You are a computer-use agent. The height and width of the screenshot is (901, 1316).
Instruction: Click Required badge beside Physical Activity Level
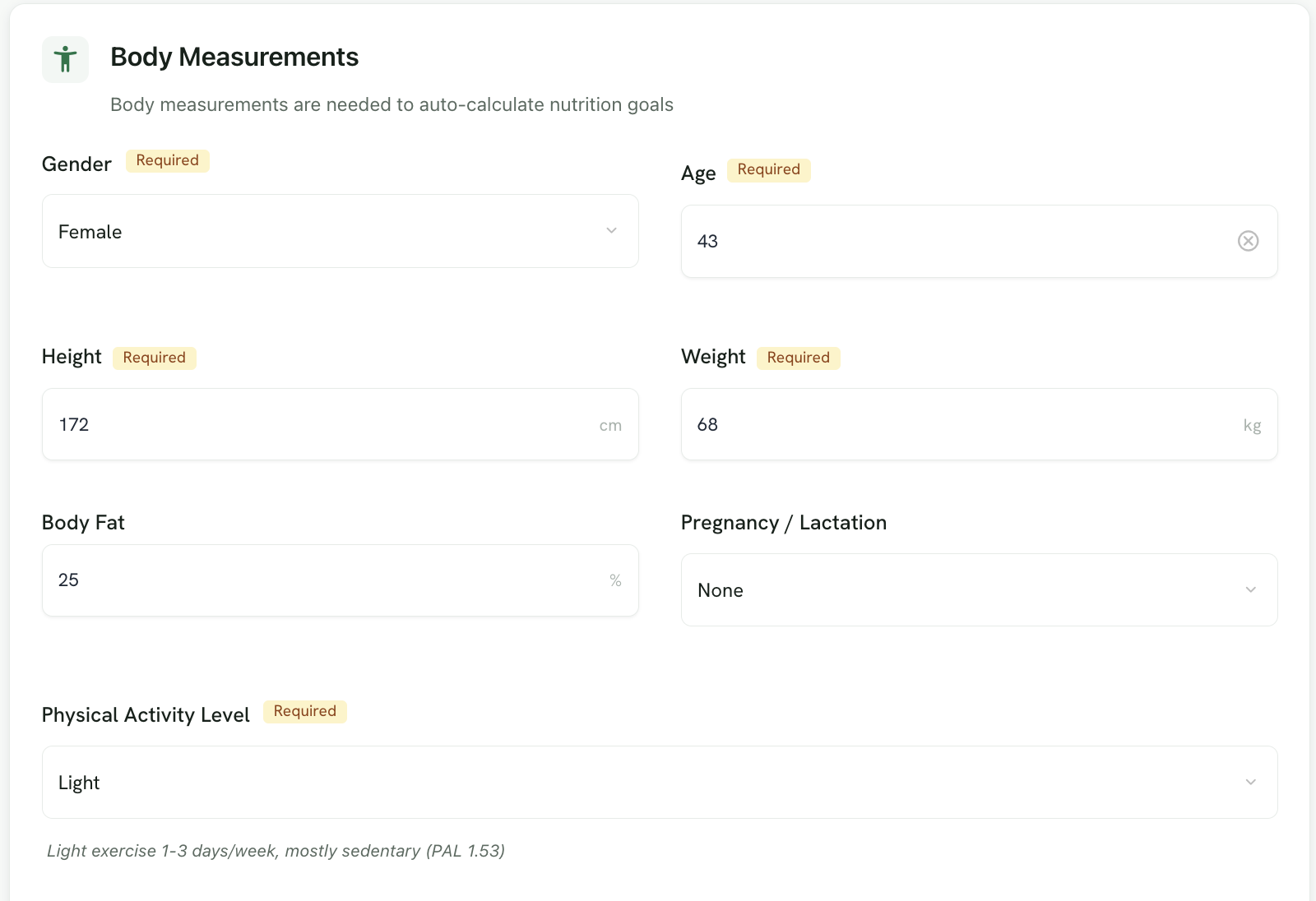click(305, 711)
